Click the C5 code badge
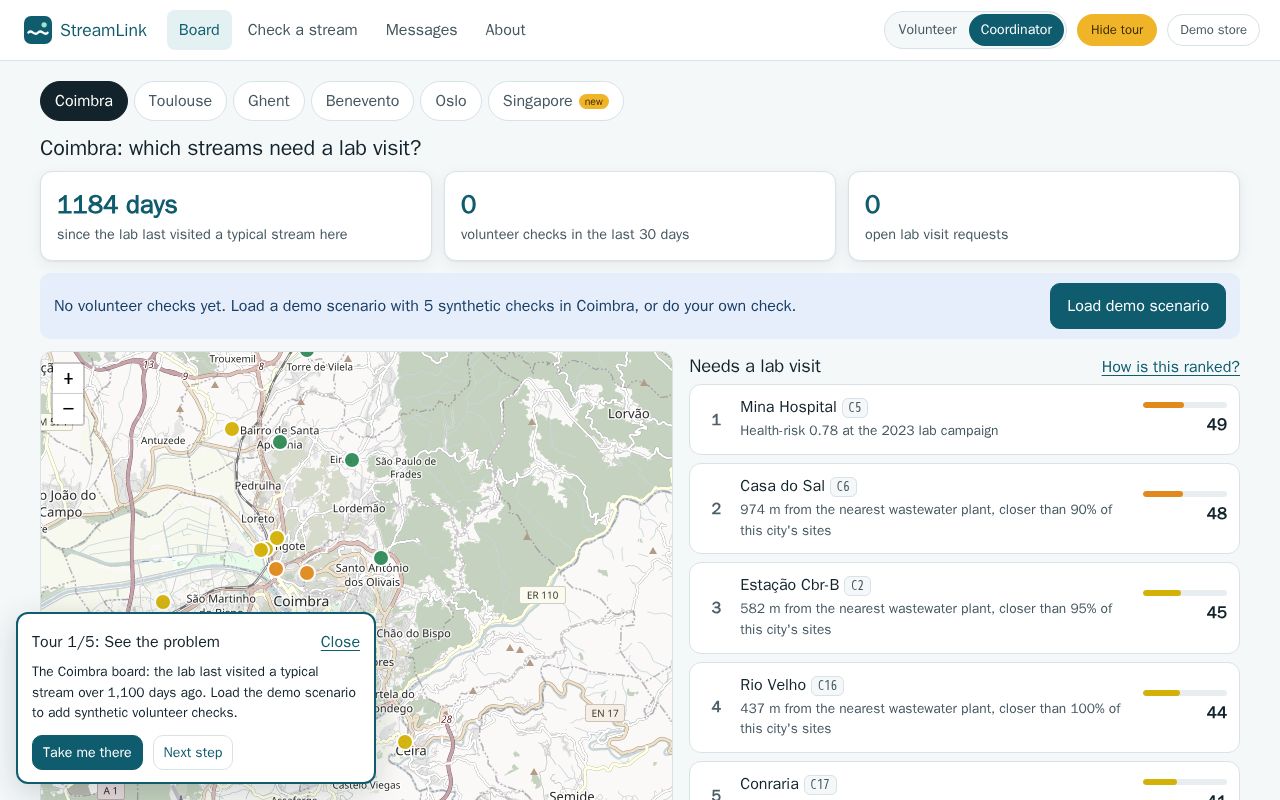The height and width of the screenshot is (800, 1280). click(855, 408)
